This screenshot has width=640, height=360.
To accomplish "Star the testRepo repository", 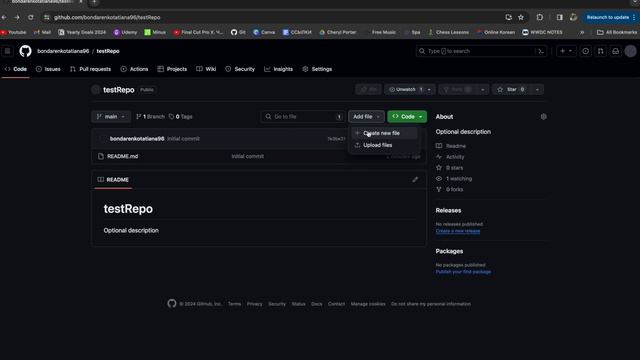I will (x=511, y=89).
